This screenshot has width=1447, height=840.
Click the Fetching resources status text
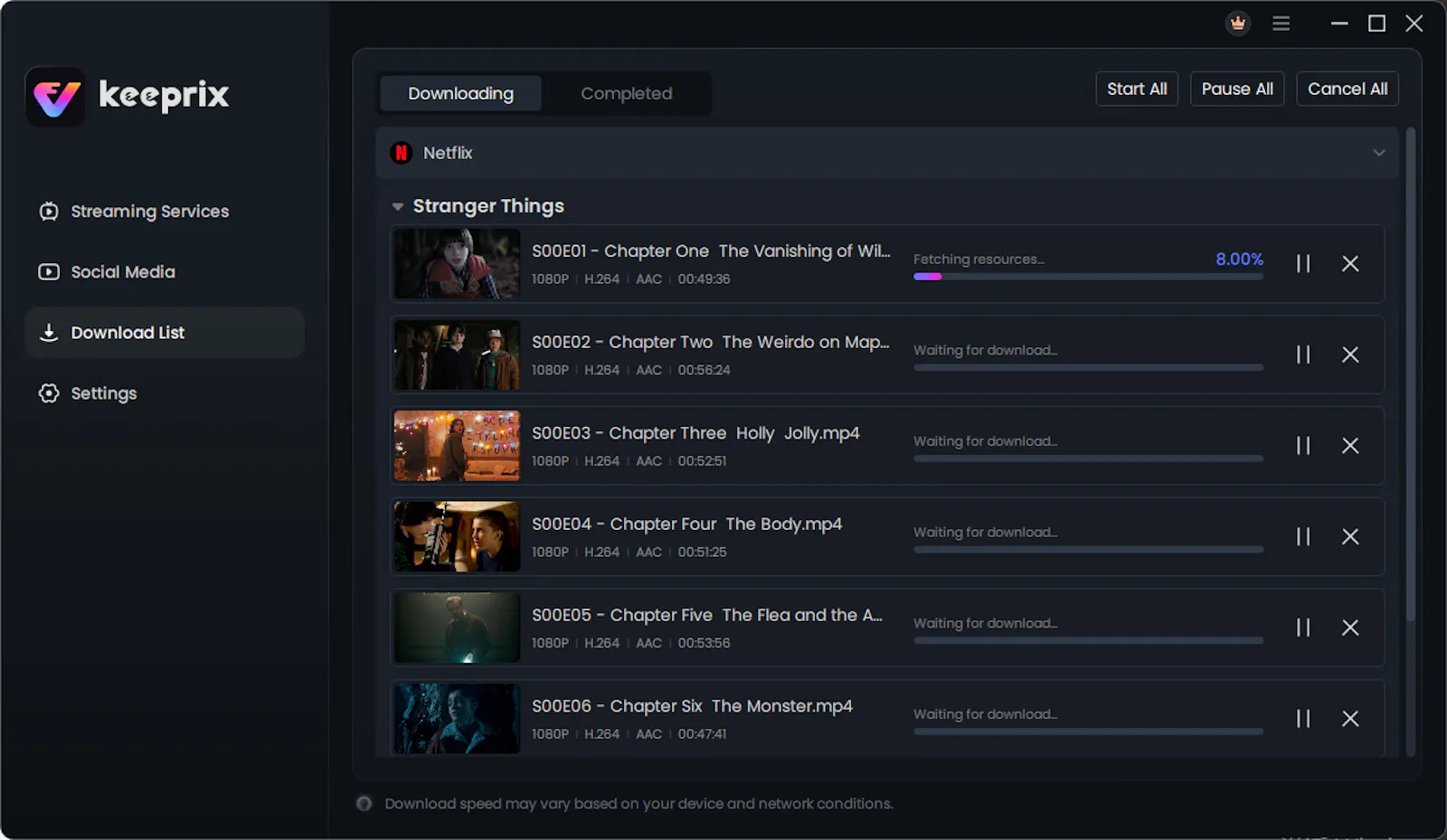coord(979,260)
